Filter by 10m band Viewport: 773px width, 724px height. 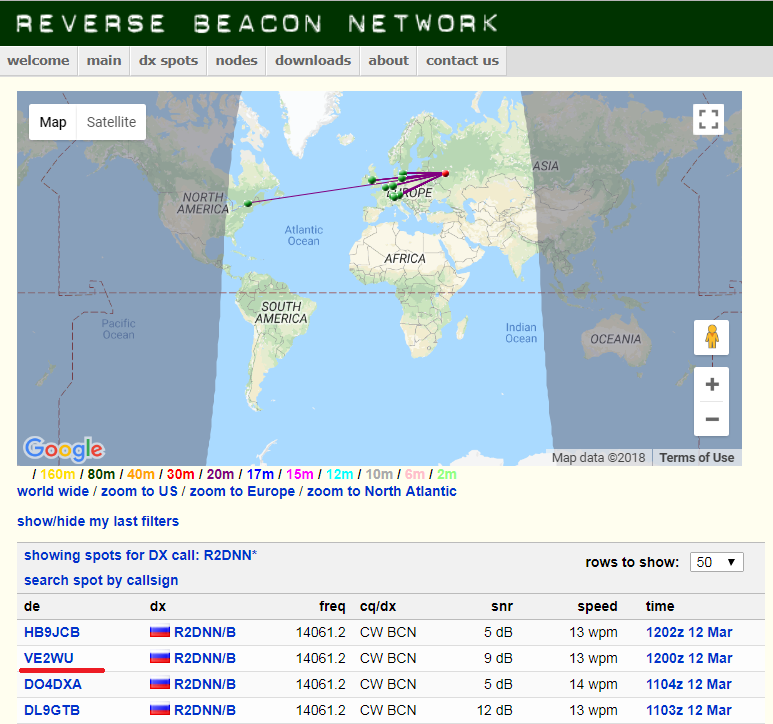point(379,474)
